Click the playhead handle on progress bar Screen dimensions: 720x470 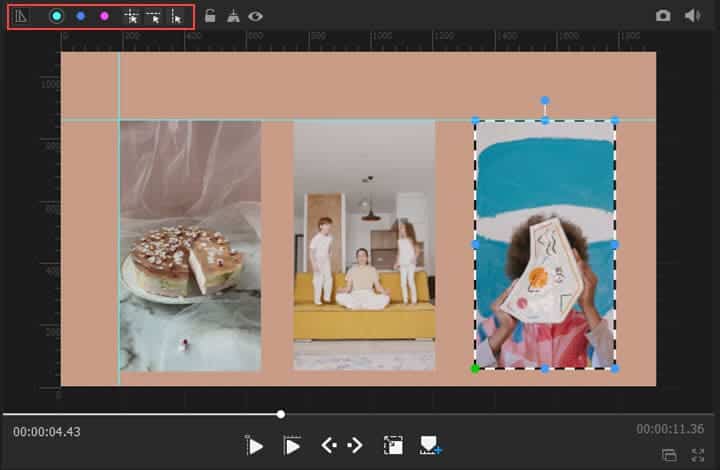point(281,414)
